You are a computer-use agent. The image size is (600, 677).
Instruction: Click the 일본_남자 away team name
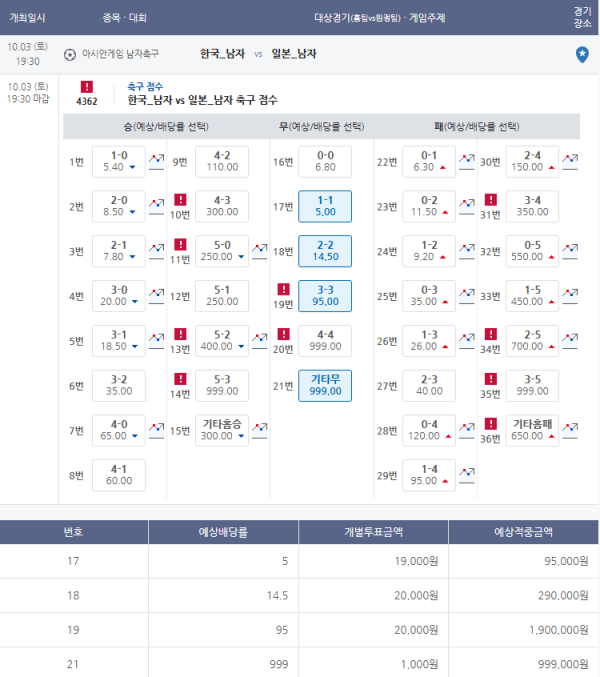294,54
